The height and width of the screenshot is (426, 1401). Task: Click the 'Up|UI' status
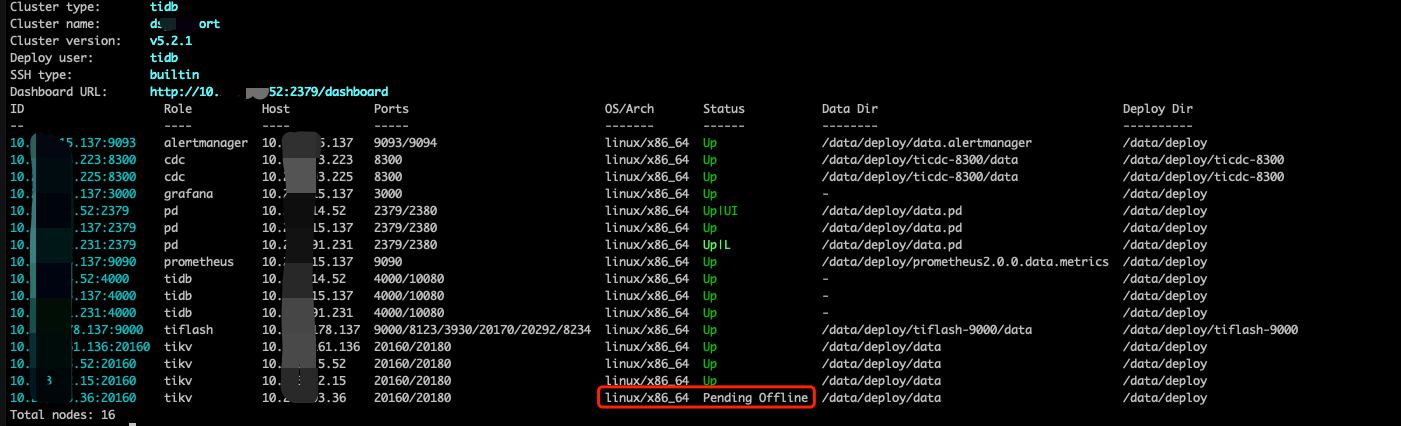click(720, 210)
